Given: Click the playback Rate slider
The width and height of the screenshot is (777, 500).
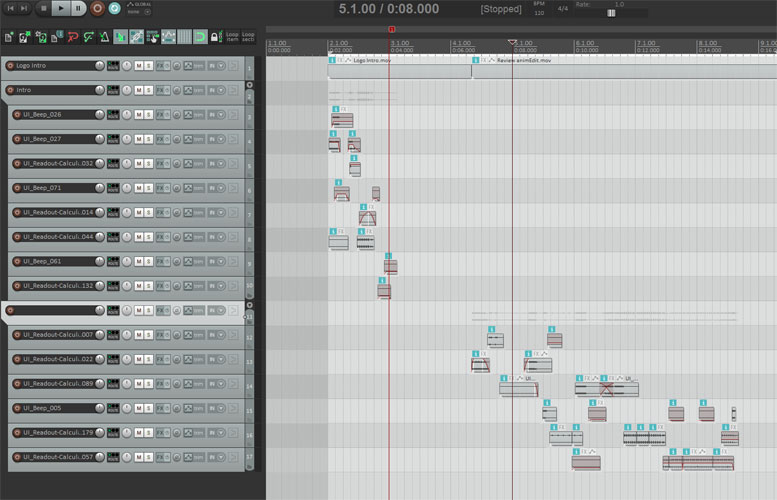Looking at the screenshot, I should (x=611, y=13).
